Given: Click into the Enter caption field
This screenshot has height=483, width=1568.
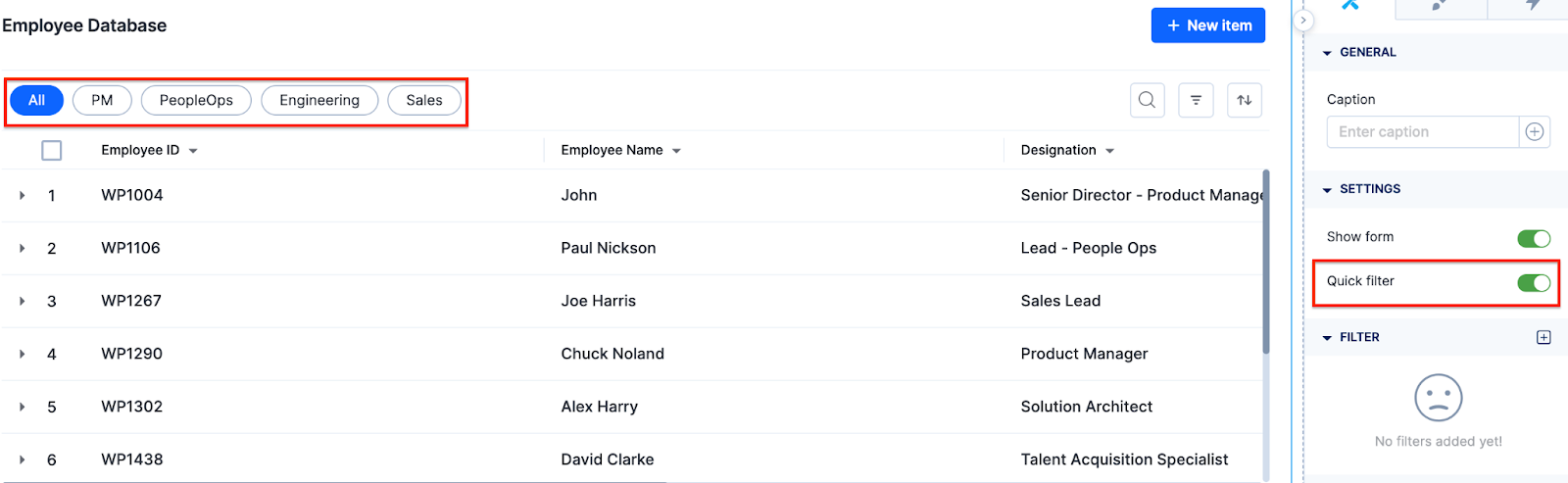Looking at the screenshot, I should pos(1422,131).
